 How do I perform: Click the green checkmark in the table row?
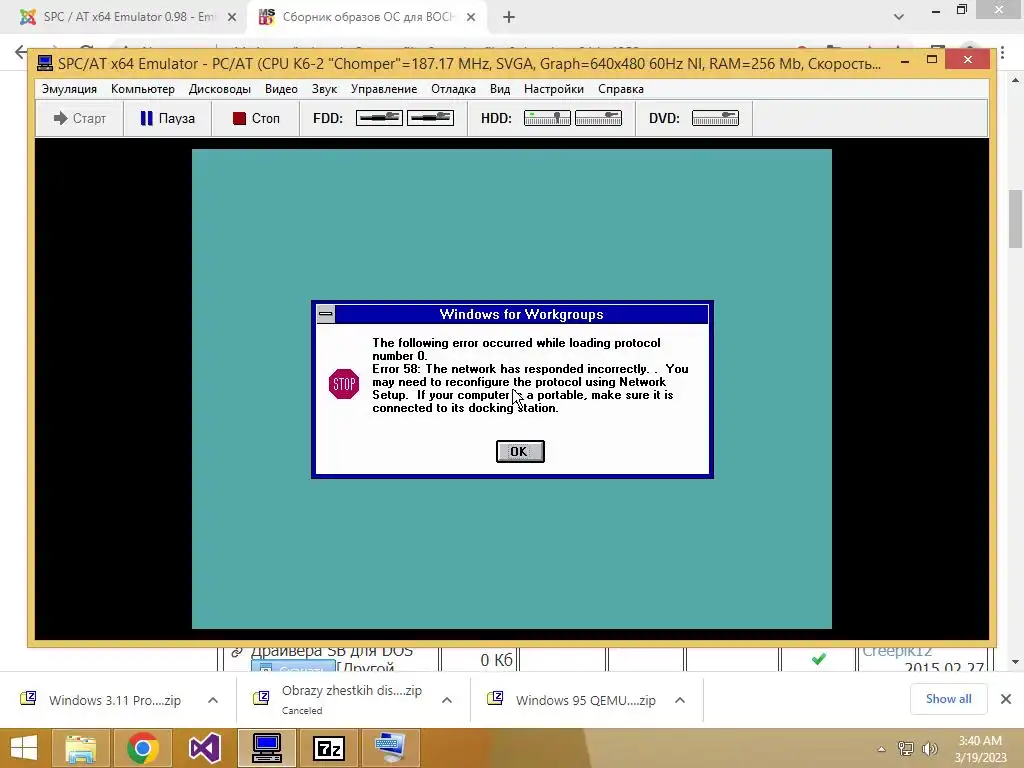pos(818,659)
